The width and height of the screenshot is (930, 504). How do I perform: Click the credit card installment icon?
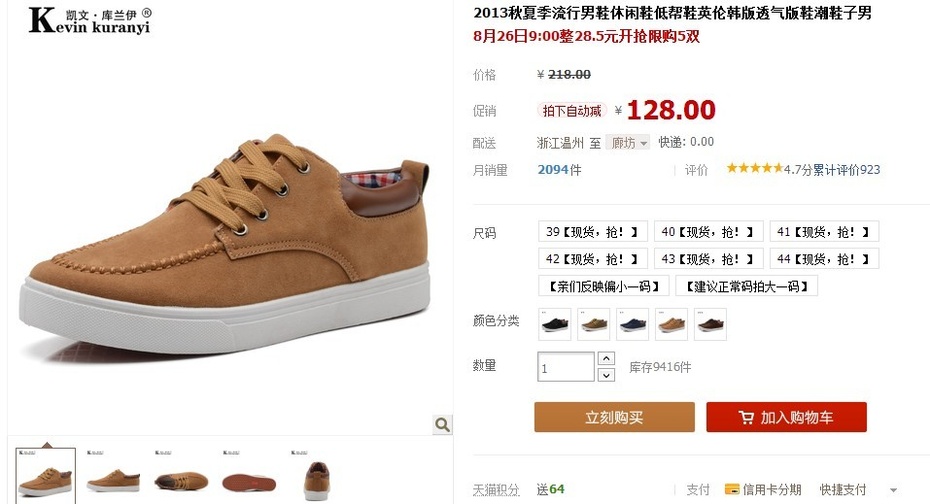click(x=732, y=490)
